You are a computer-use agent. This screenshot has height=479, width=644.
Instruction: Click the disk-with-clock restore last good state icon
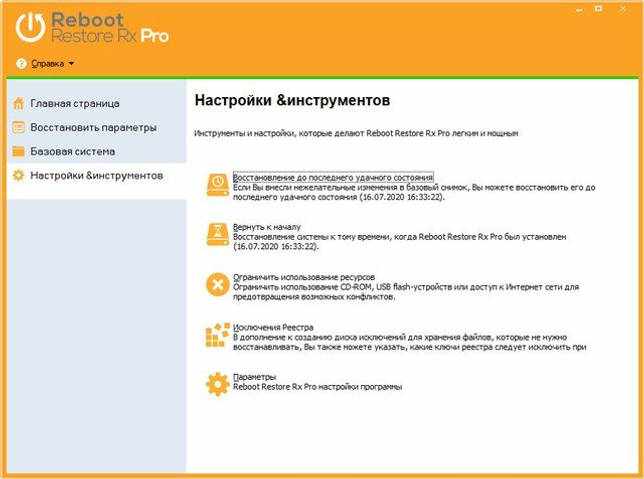click(x=217, y=184)
